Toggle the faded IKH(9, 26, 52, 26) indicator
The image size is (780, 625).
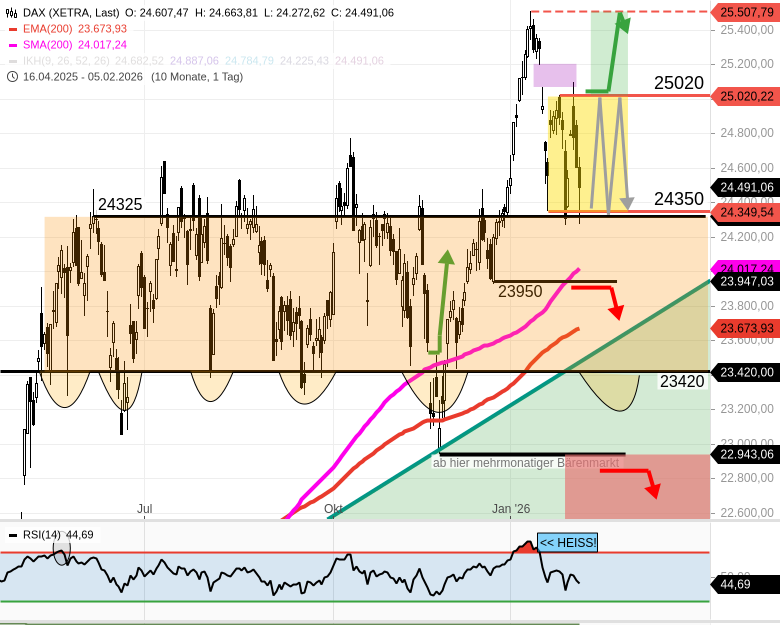coord(68,61)
